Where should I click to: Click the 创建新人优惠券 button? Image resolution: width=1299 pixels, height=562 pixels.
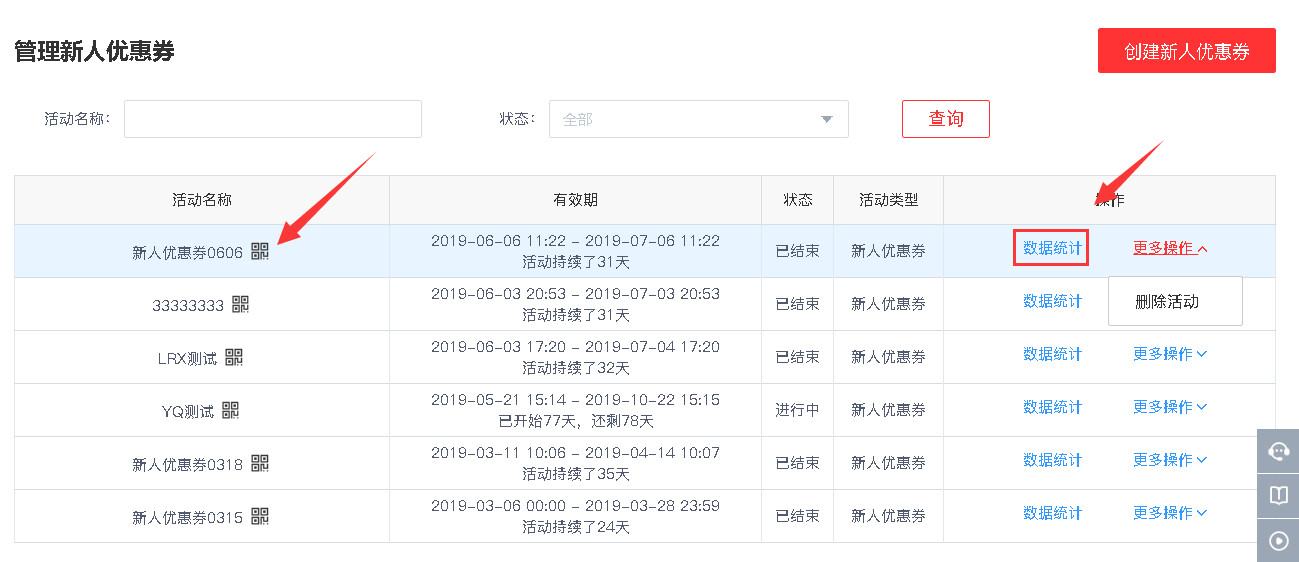pos(1186,51)
